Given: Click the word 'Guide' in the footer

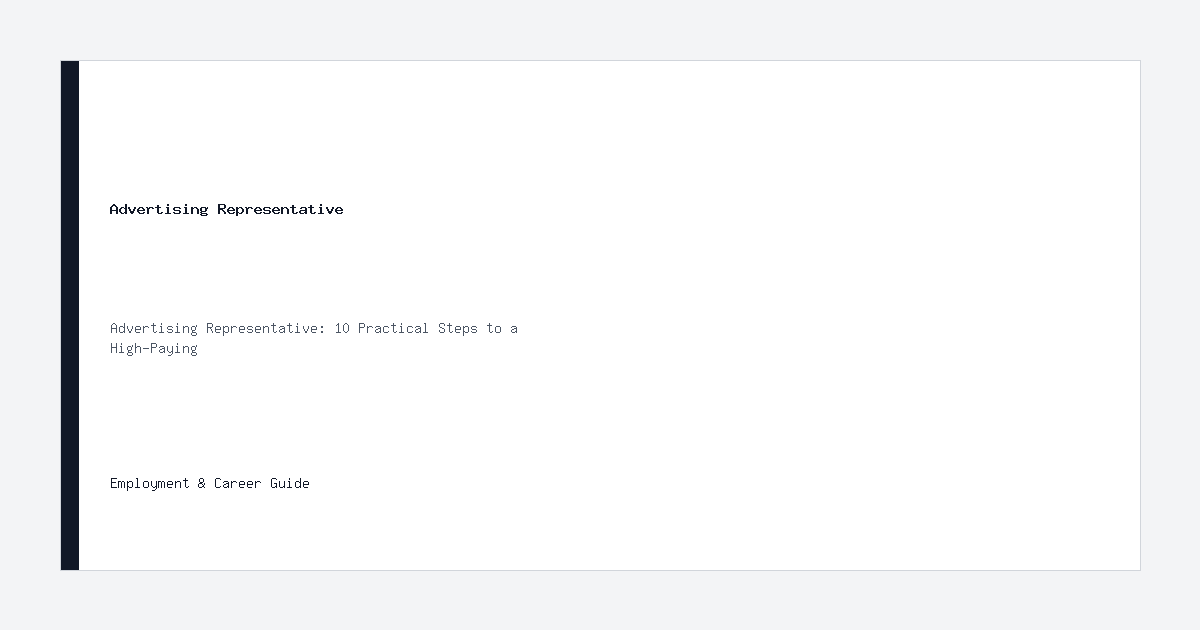Looking at the screenshot, I should click(x=290, y=483).
